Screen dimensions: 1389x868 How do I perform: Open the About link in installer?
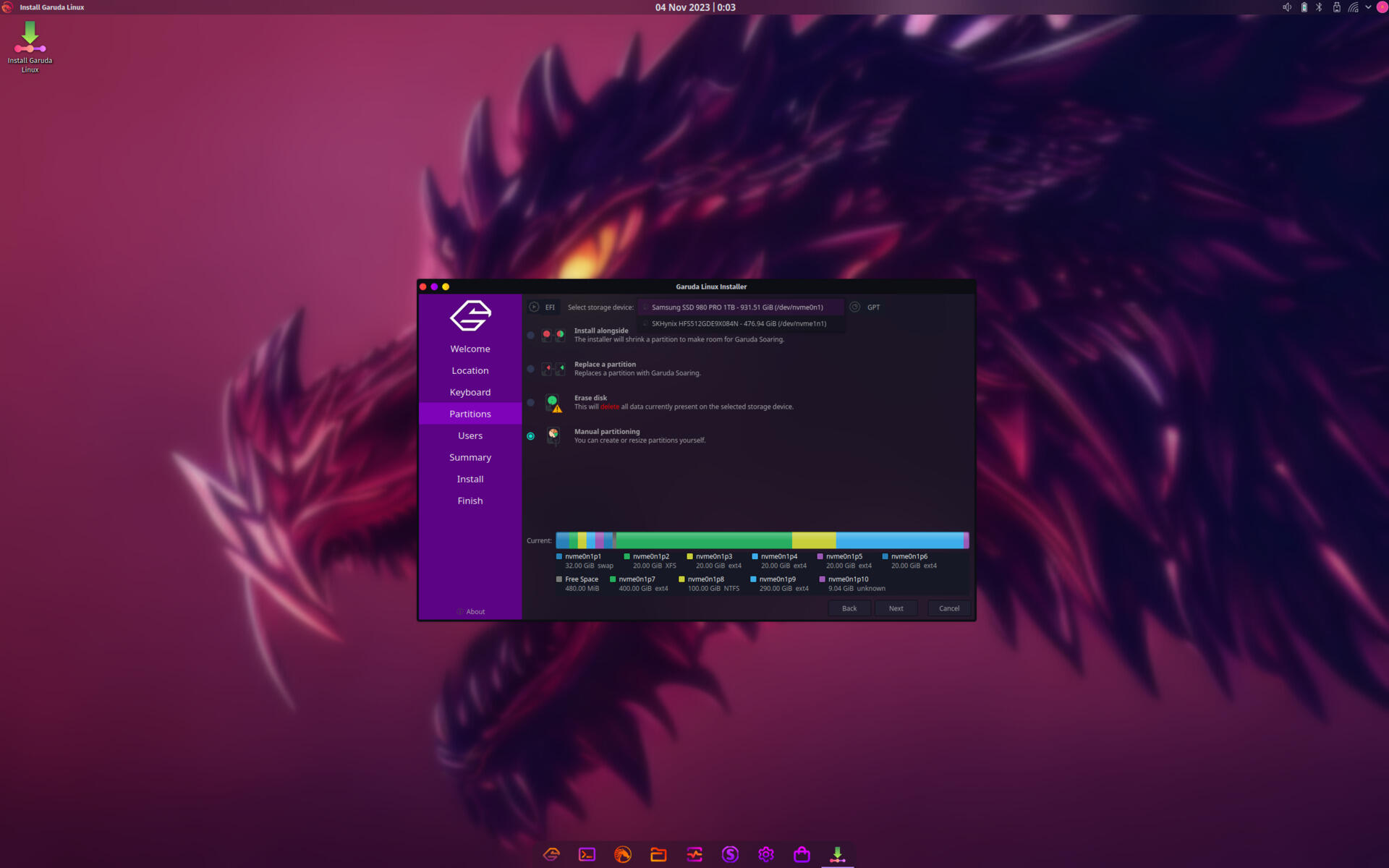[x=471, y=612]
